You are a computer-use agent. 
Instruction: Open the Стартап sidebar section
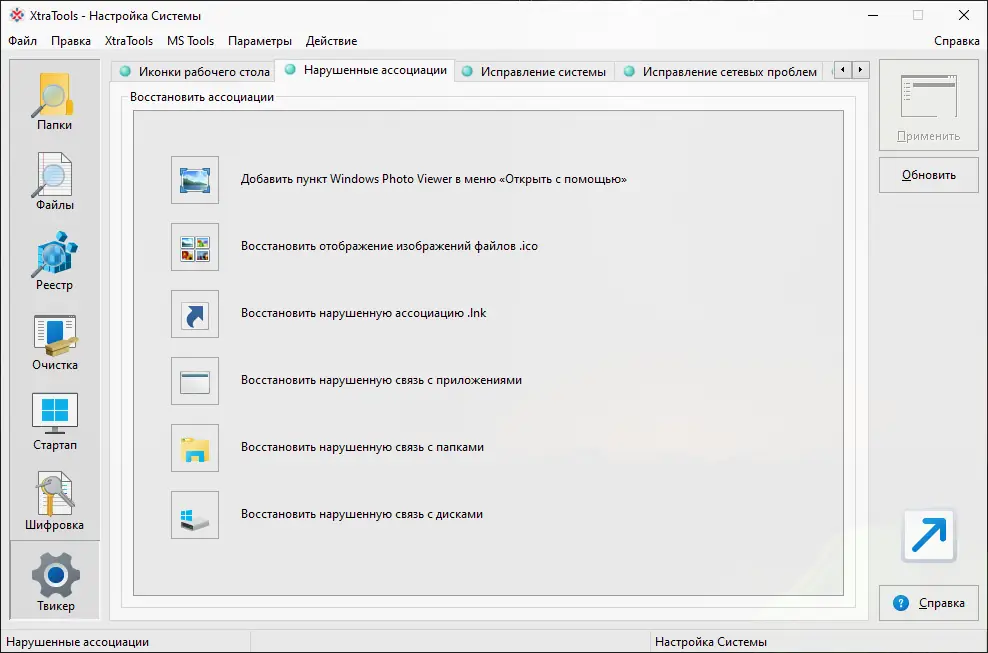click(54, 421)
